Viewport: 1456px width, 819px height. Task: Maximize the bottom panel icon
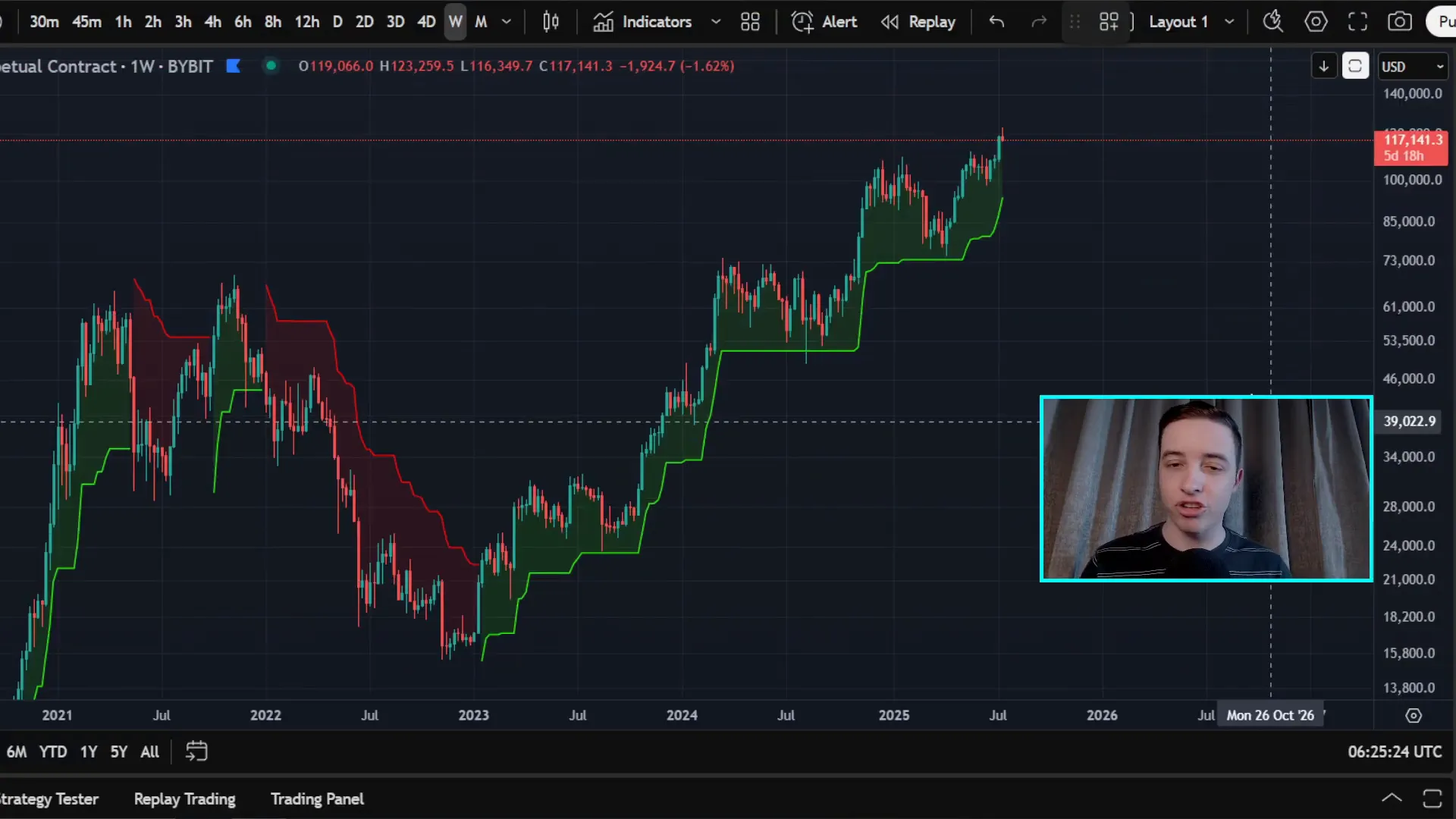click(x=1432, y=798)
